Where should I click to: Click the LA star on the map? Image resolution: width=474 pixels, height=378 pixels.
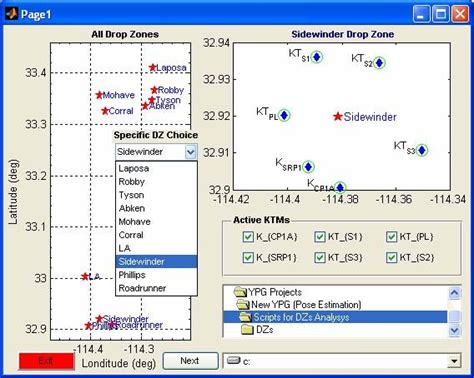coord(85,276)
